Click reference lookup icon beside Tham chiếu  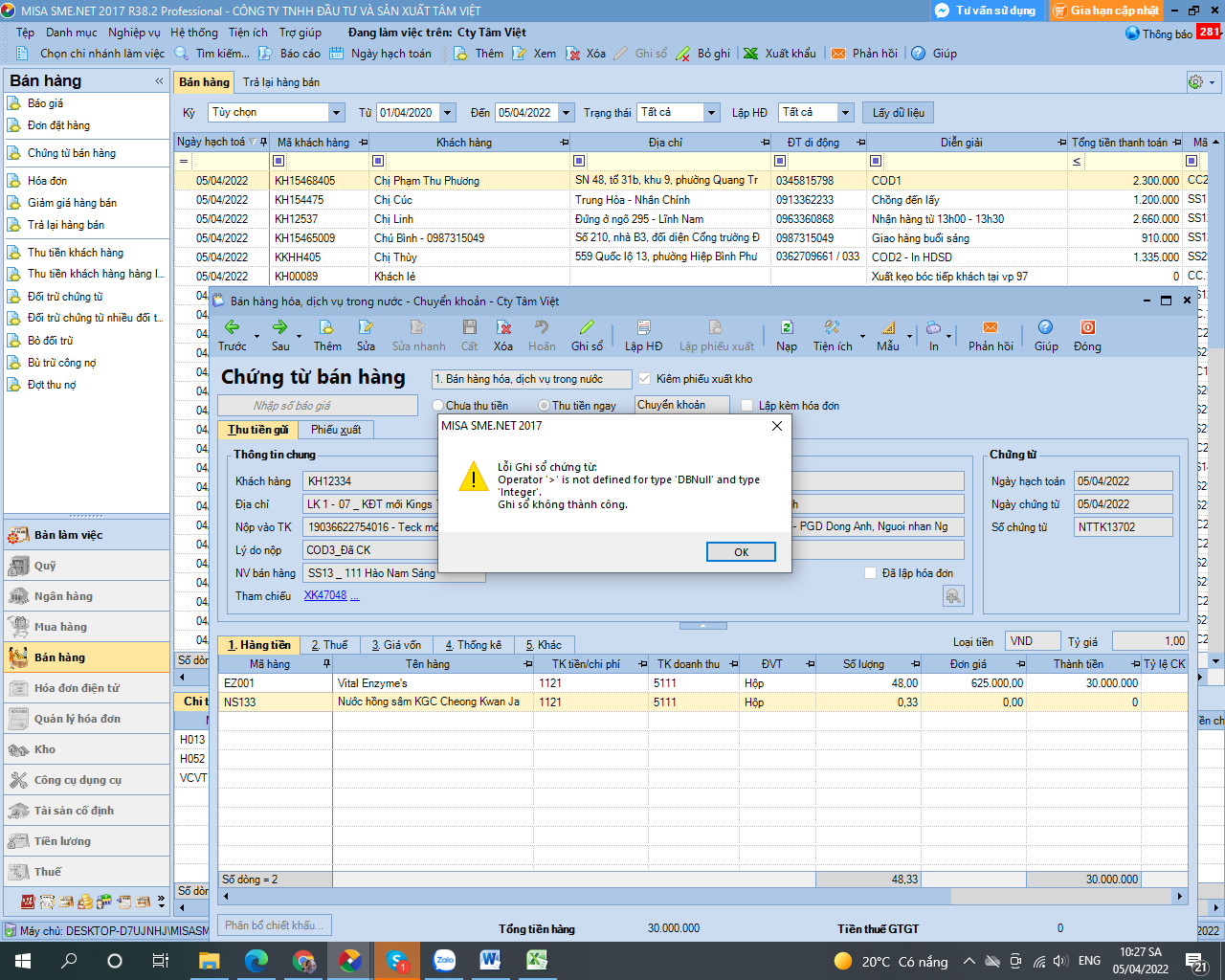(x=953, y=596)
